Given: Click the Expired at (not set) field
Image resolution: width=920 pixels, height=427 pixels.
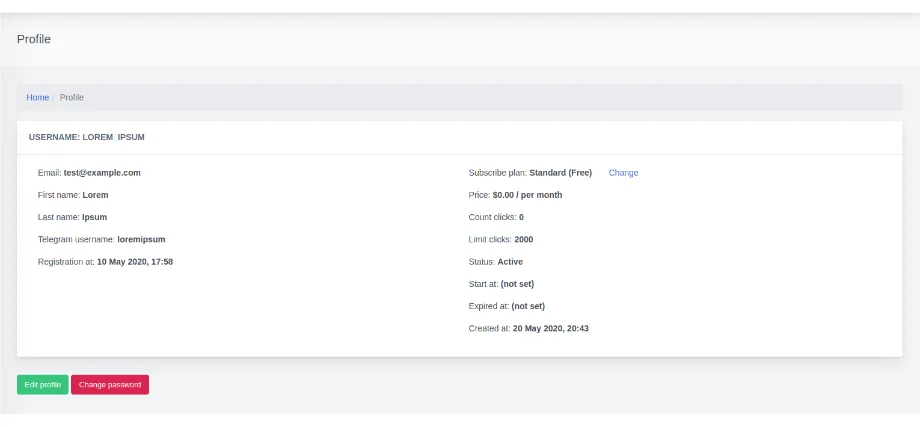Looking at the screenshot, I should 528,306.
